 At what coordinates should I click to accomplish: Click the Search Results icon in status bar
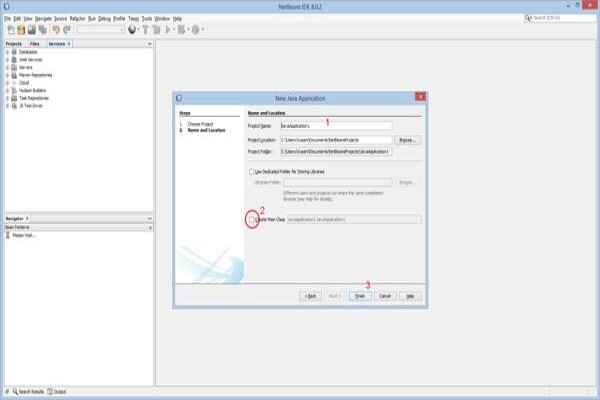(x=15, y=392)
